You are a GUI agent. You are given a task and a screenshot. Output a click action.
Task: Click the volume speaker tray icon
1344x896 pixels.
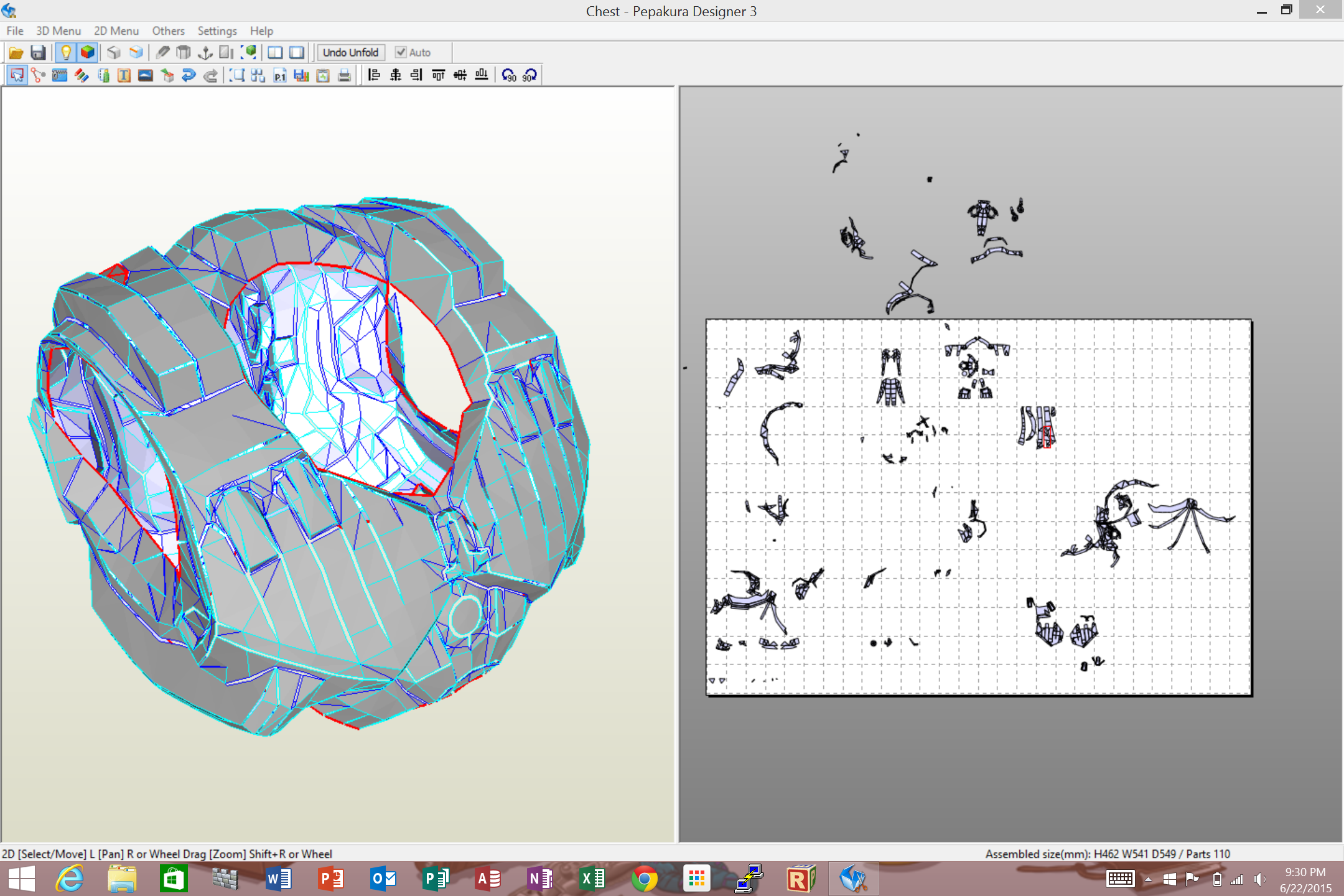1259,879
